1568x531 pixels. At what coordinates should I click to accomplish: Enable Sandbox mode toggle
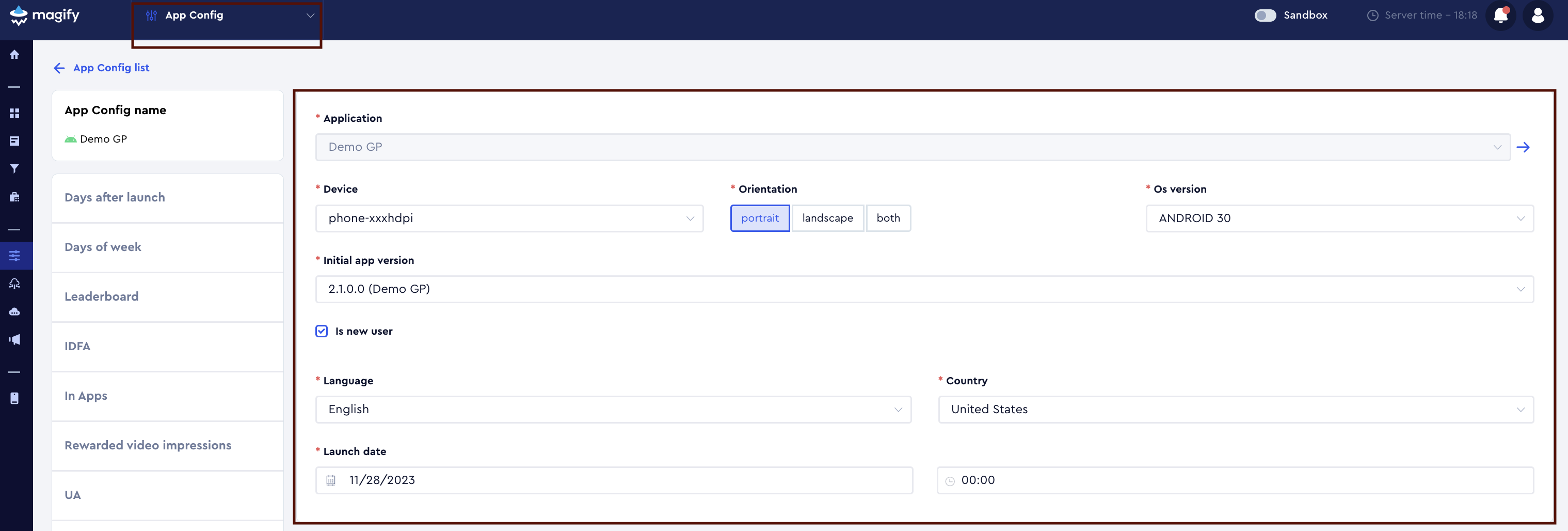[1266, 15]
